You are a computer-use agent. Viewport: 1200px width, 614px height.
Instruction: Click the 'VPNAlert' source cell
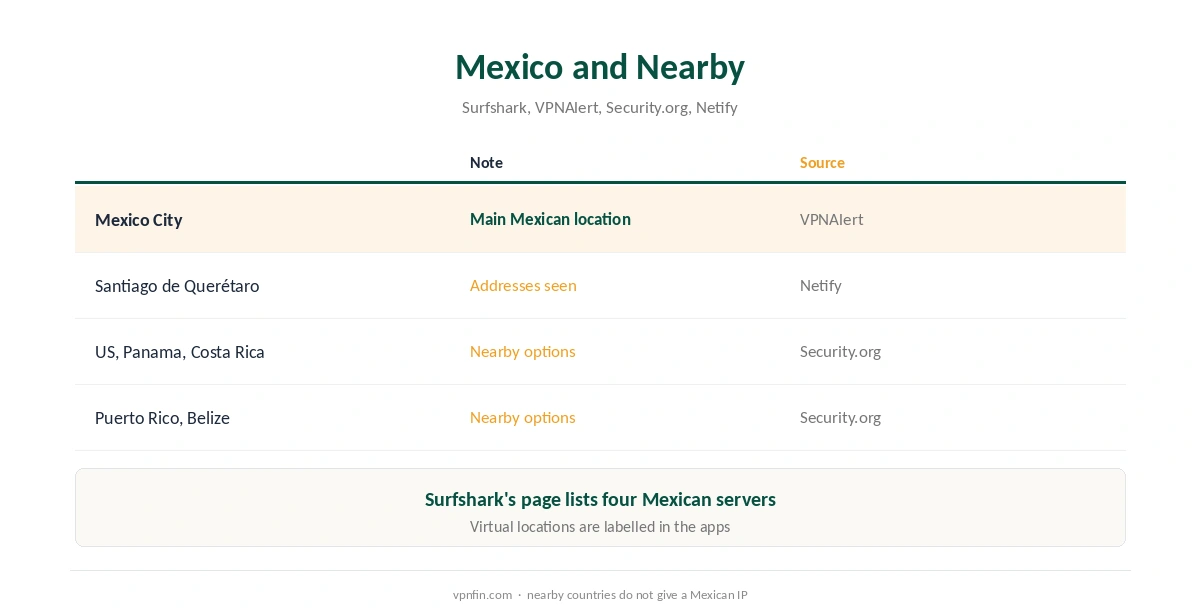(x=831, y=219)
